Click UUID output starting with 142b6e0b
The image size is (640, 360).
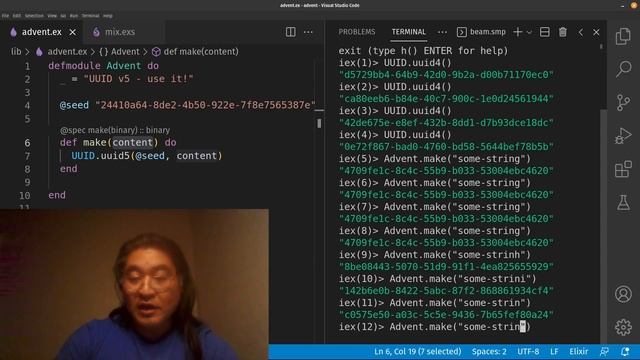click(x=446, y=291)
